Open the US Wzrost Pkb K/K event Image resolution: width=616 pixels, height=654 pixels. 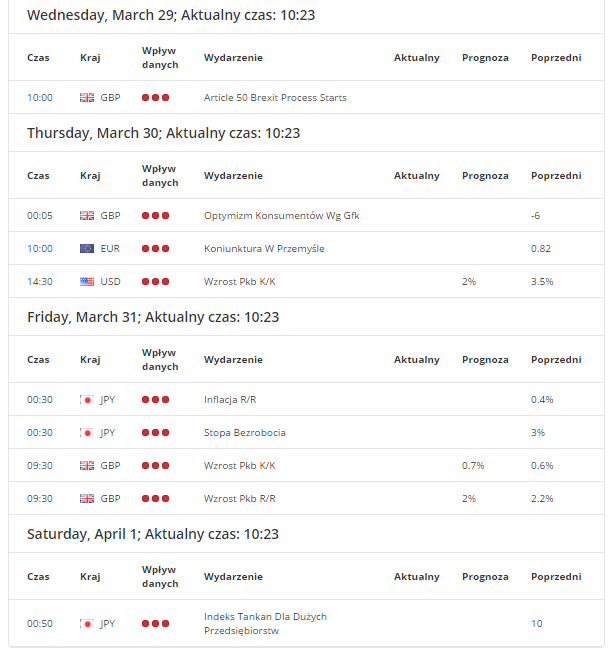coord(239,282)
